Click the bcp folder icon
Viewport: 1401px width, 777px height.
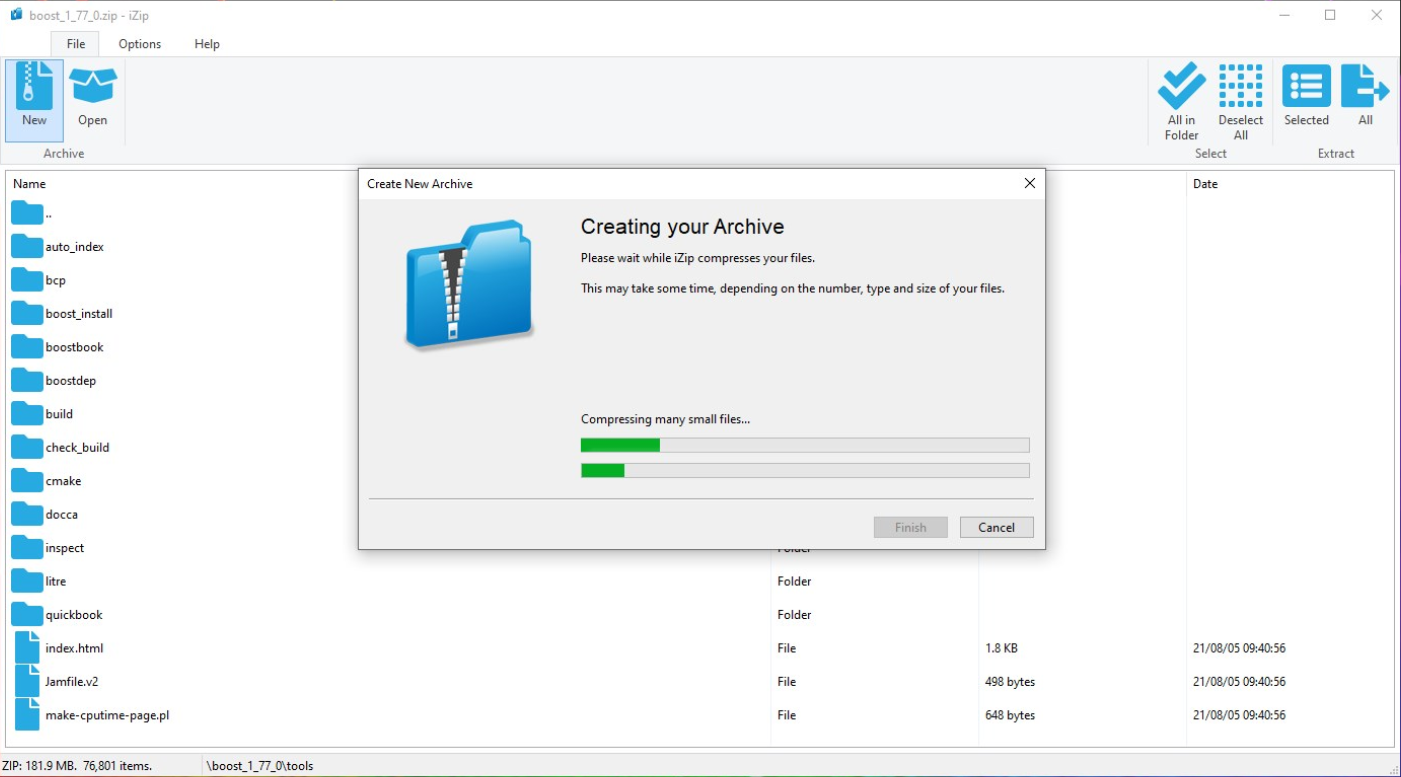pyautogui.click(x=27, y=280)
